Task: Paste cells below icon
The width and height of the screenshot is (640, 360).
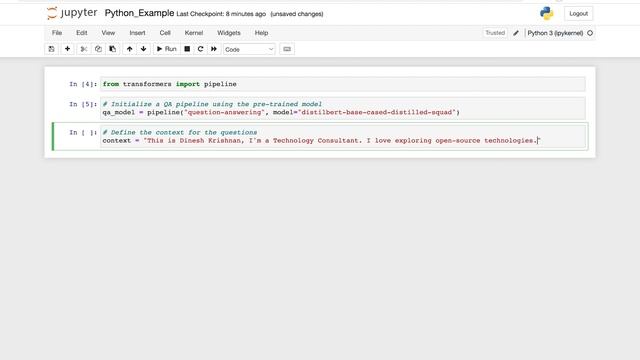Action: (113, 49)
